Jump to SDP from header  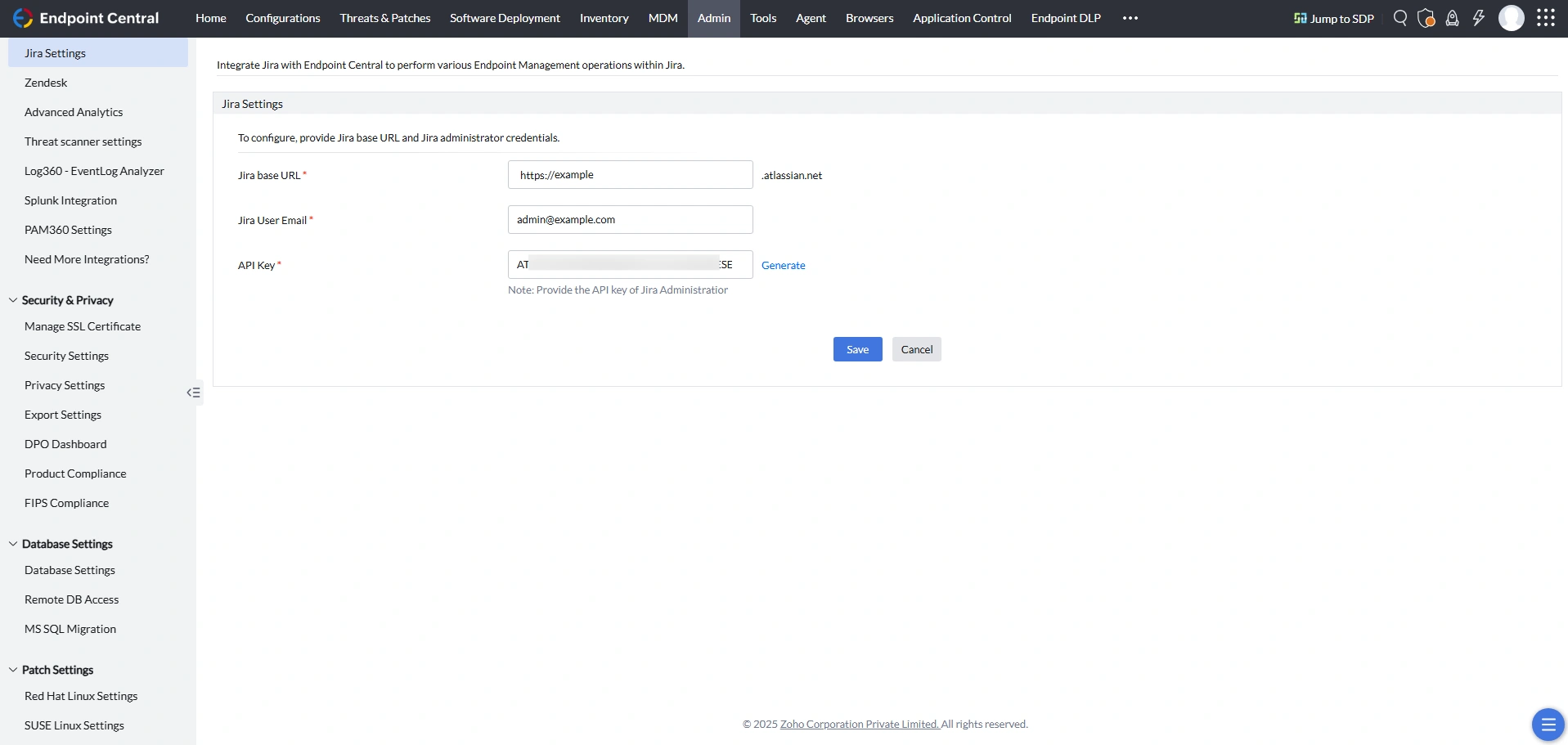coord(1334,18)
